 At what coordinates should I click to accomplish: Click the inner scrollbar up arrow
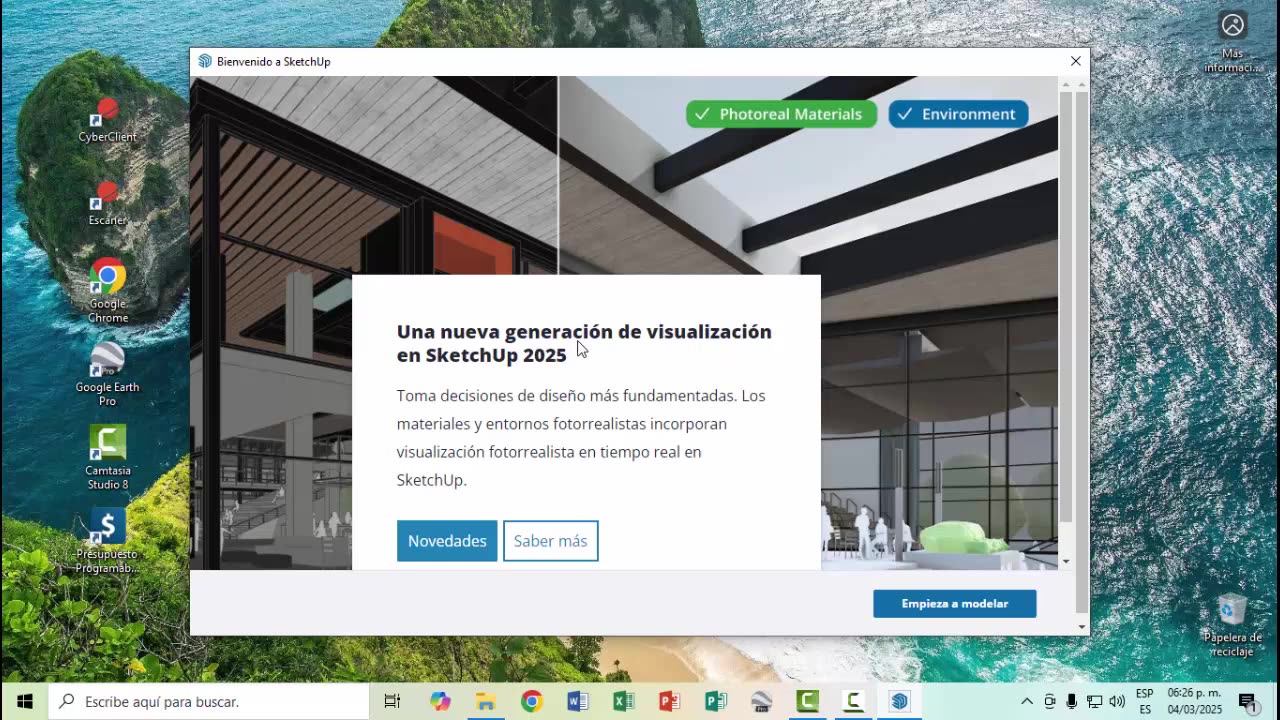point(1066,84)
